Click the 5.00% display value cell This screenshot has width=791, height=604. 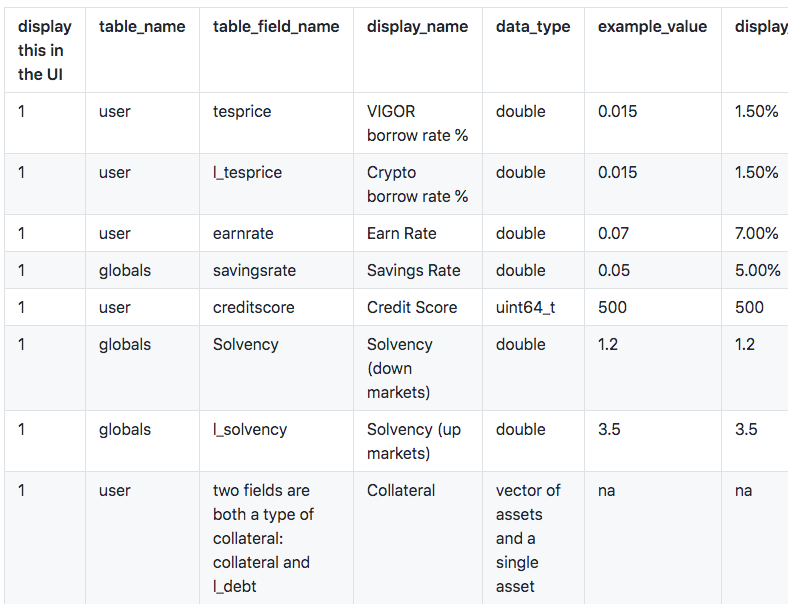coord(757,271)
